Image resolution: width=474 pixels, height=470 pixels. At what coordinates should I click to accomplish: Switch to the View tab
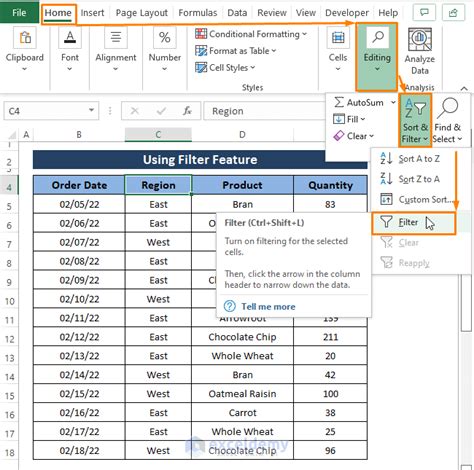[306, 13]
